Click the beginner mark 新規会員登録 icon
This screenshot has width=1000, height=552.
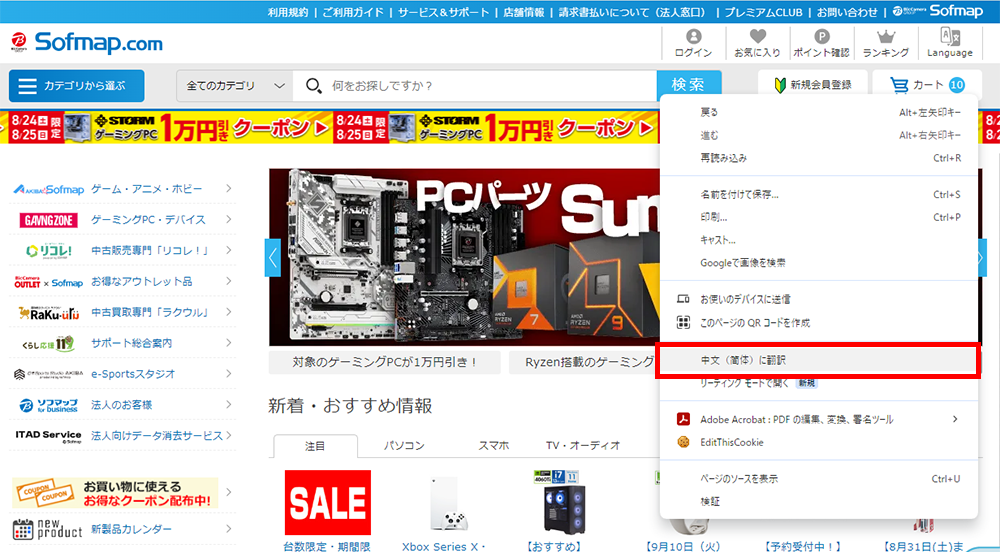779,85
